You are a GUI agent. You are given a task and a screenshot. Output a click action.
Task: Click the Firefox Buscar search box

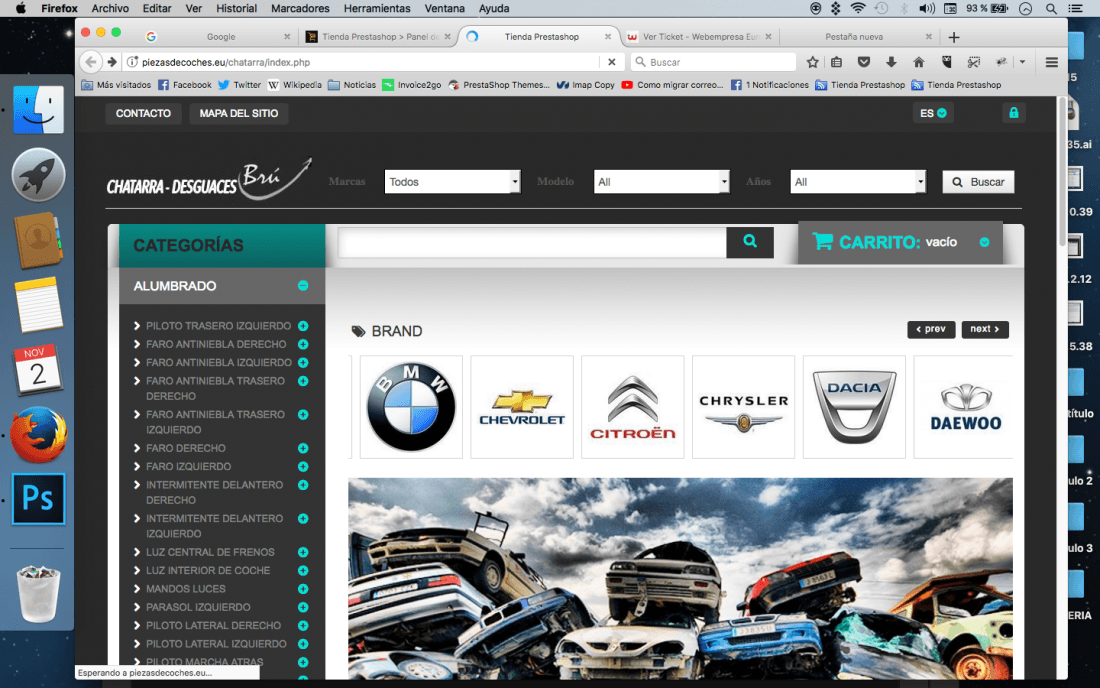pos(713,62)
